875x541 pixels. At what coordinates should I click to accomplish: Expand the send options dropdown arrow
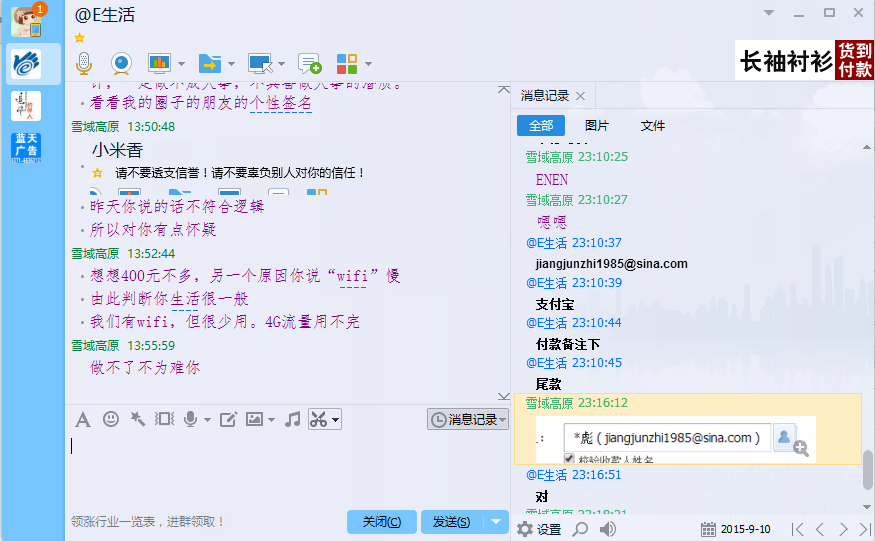(496, 522)
